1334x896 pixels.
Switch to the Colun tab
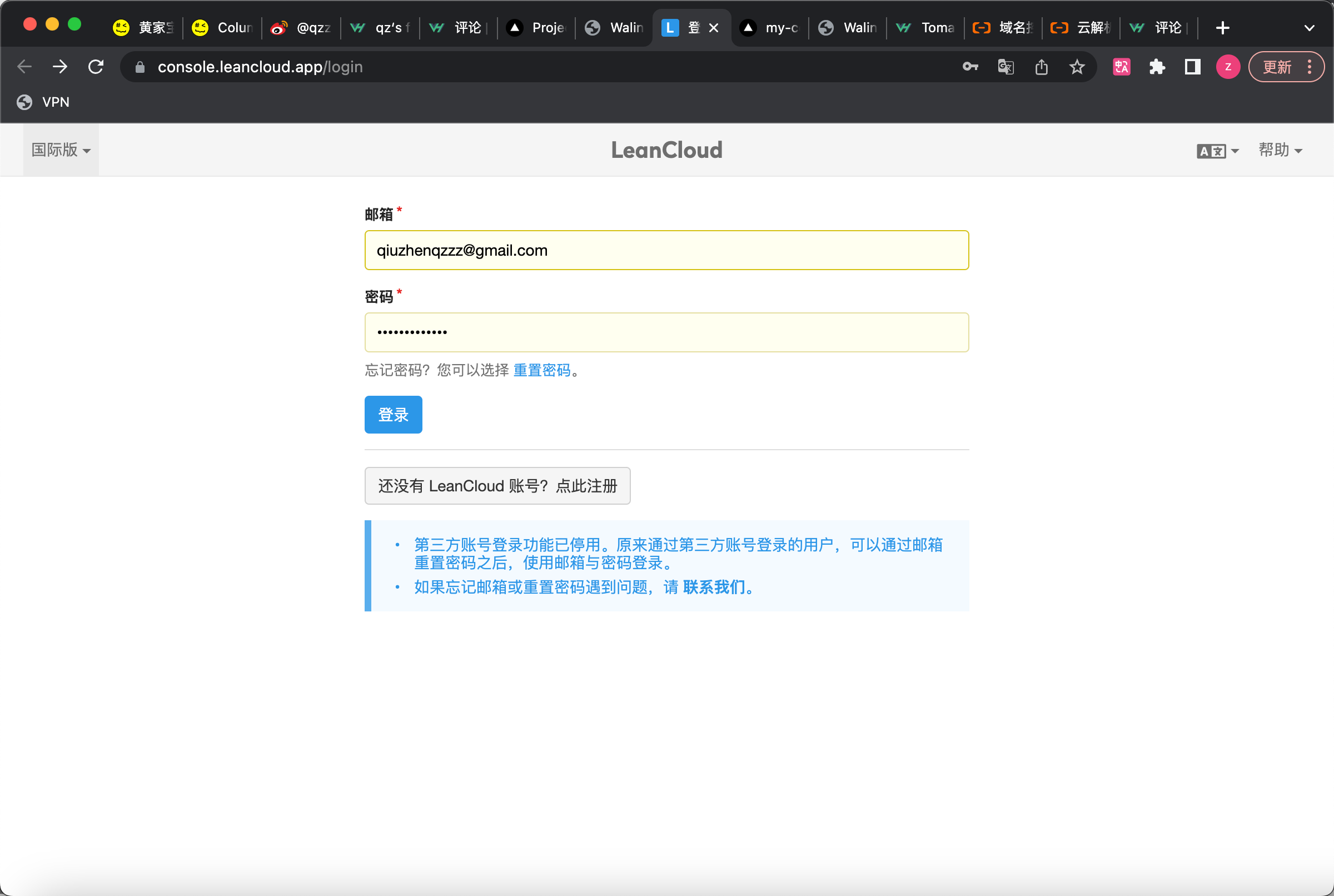pos(223,27)
